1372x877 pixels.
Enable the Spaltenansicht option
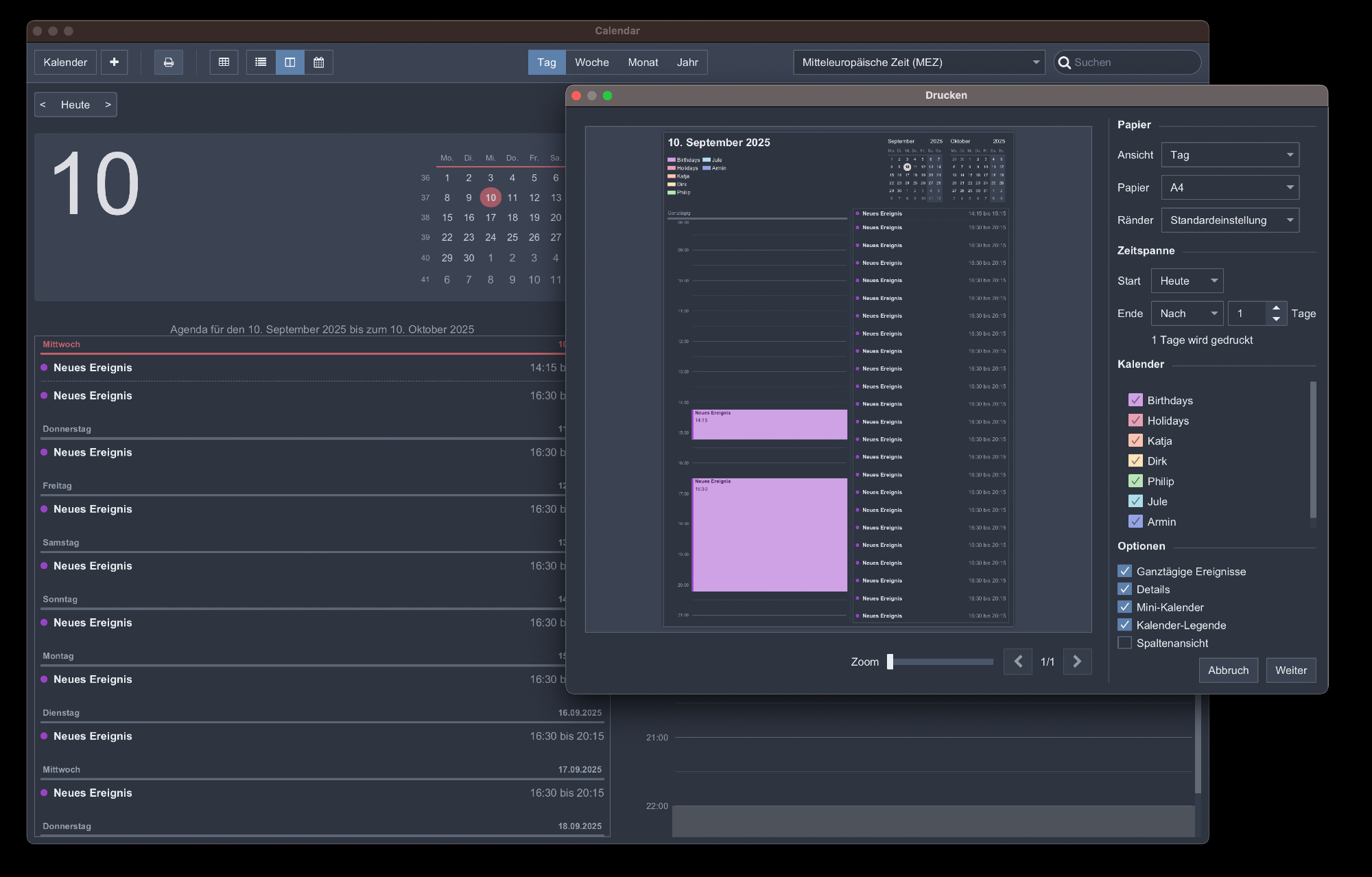click(1124, 643)
